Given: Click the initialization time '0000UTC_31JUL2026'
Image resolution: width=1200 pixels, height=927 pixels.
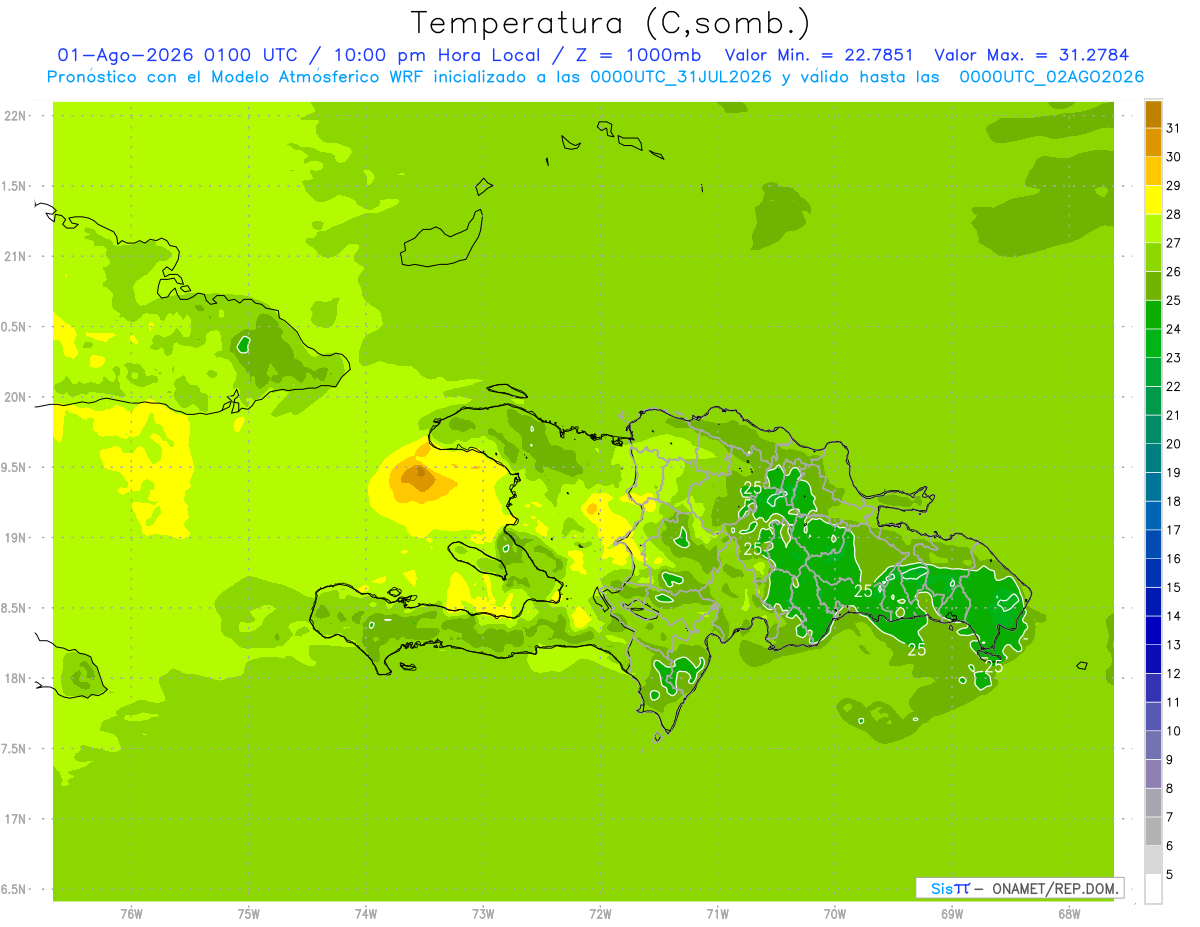Looking at the screenshot, I should click(x=681, y=77).
